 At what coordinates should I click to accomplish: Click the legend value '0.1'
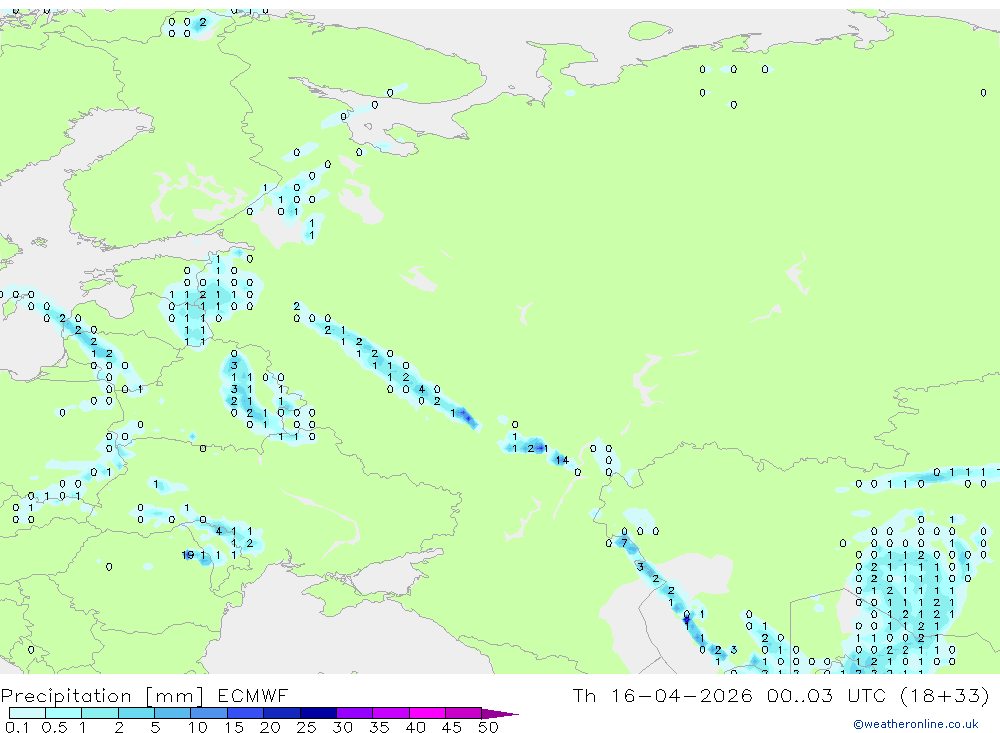17,727
